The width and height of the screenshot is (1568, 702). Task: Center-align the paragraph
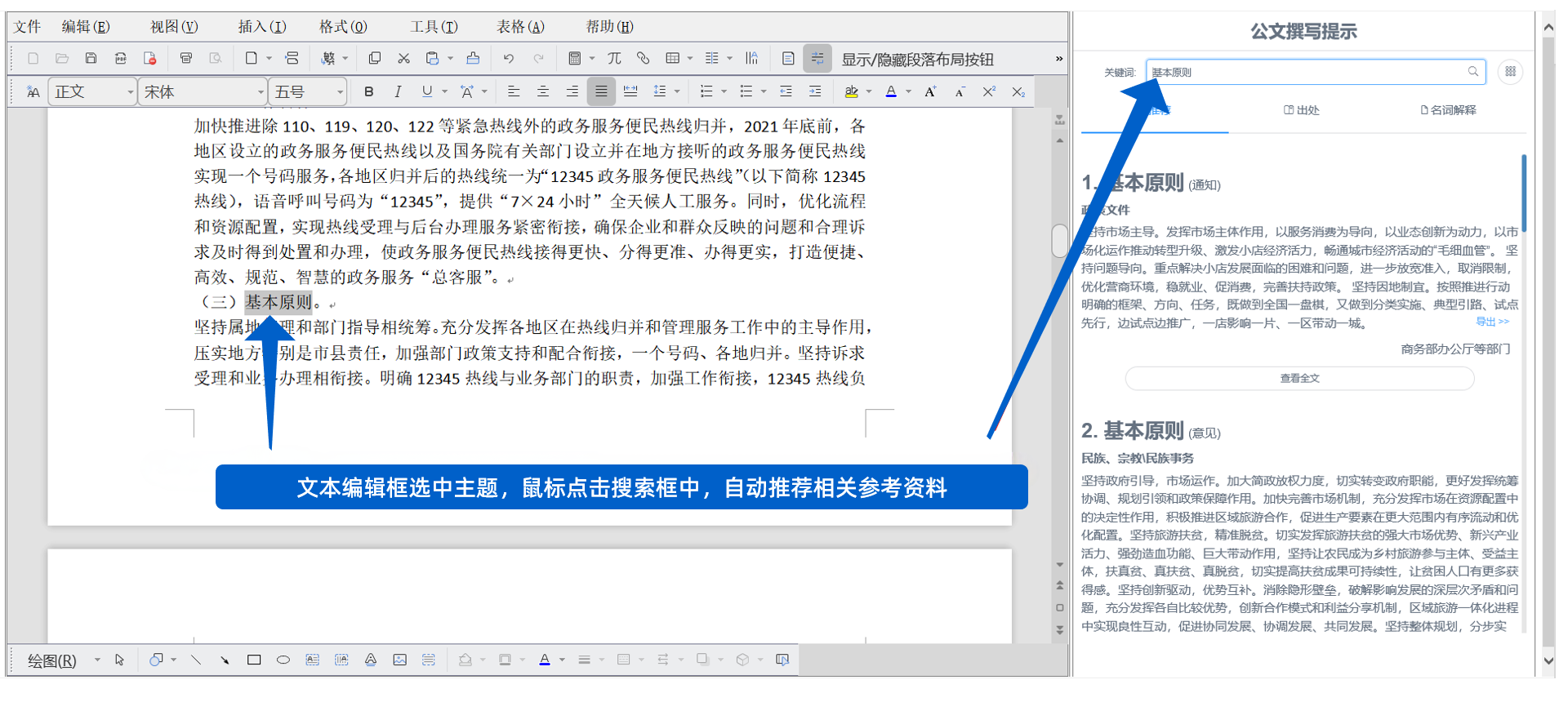(543, 91)
